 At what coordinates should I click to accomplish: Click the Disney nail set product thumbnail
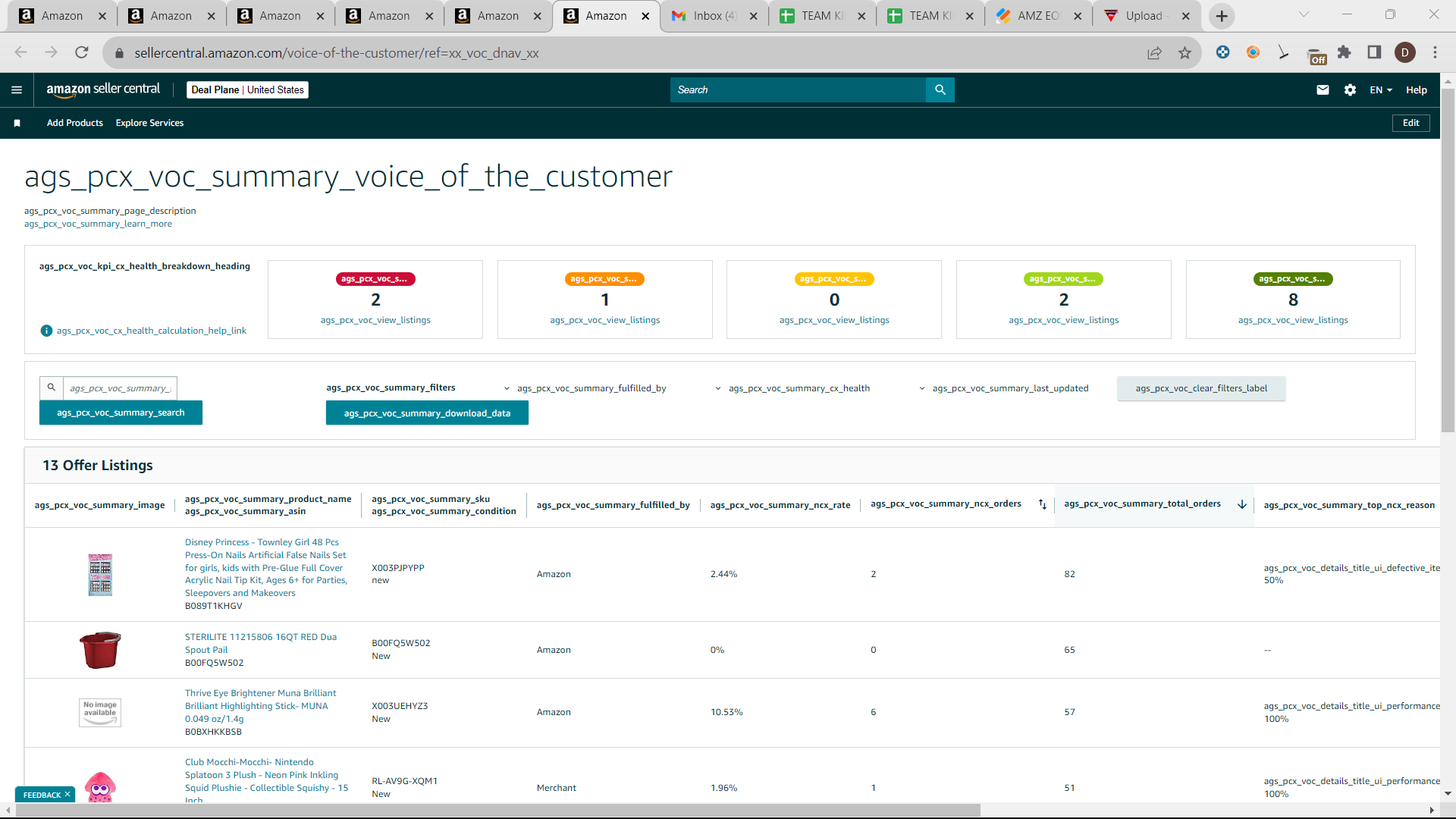pos(100,574)
